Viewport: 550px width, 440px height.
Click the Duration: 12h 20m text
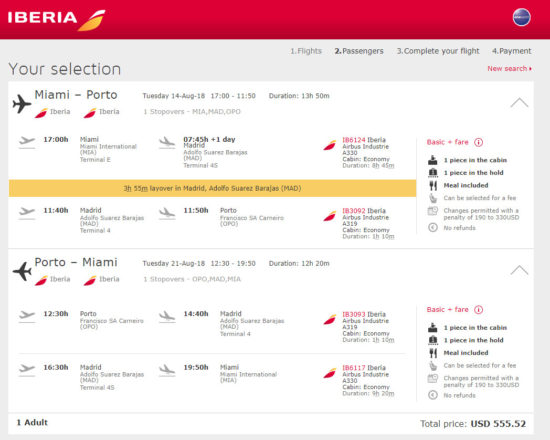tap(299, 263)
